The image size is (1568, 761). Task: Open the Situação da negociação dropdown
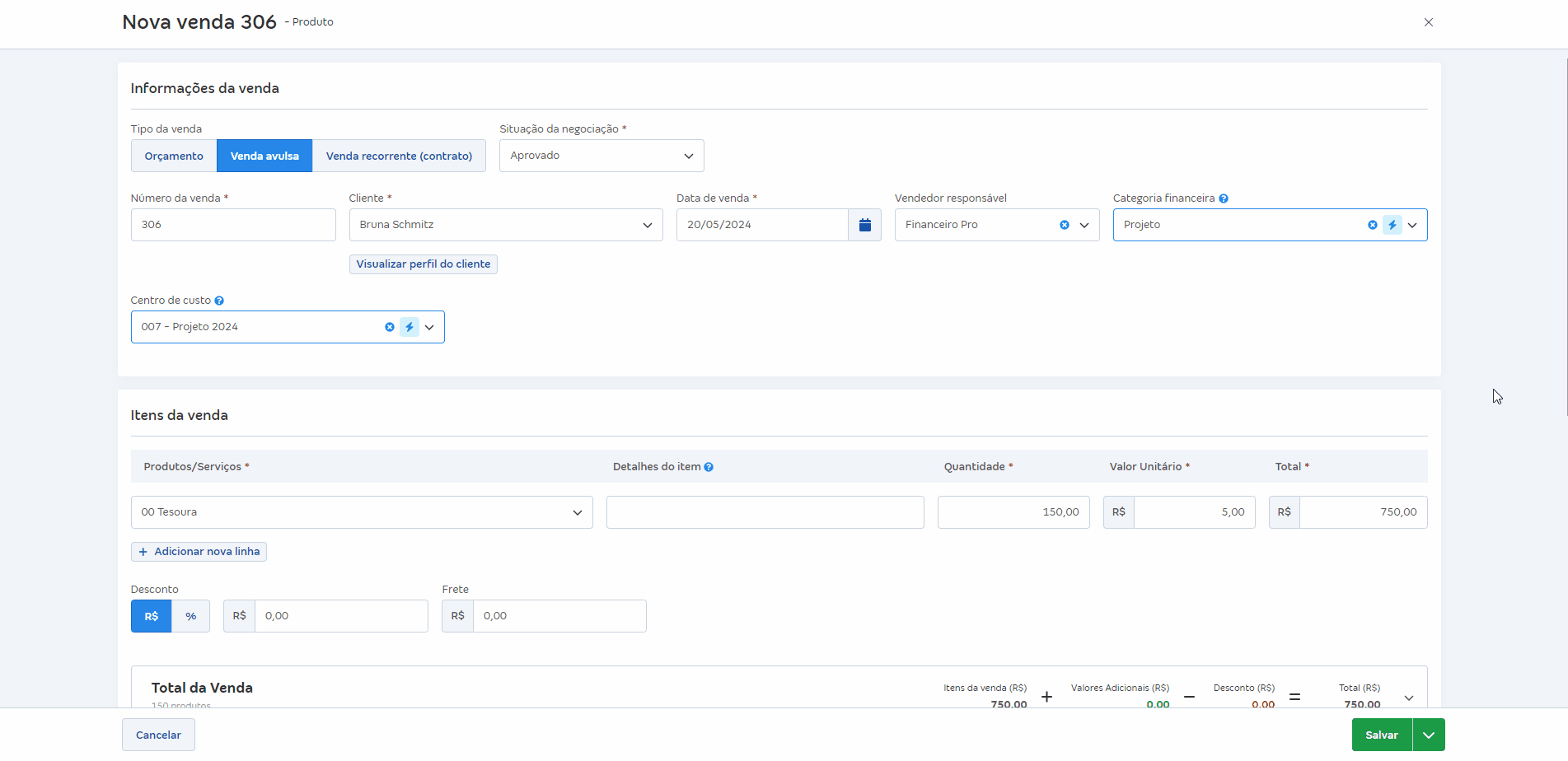(601, 156)
